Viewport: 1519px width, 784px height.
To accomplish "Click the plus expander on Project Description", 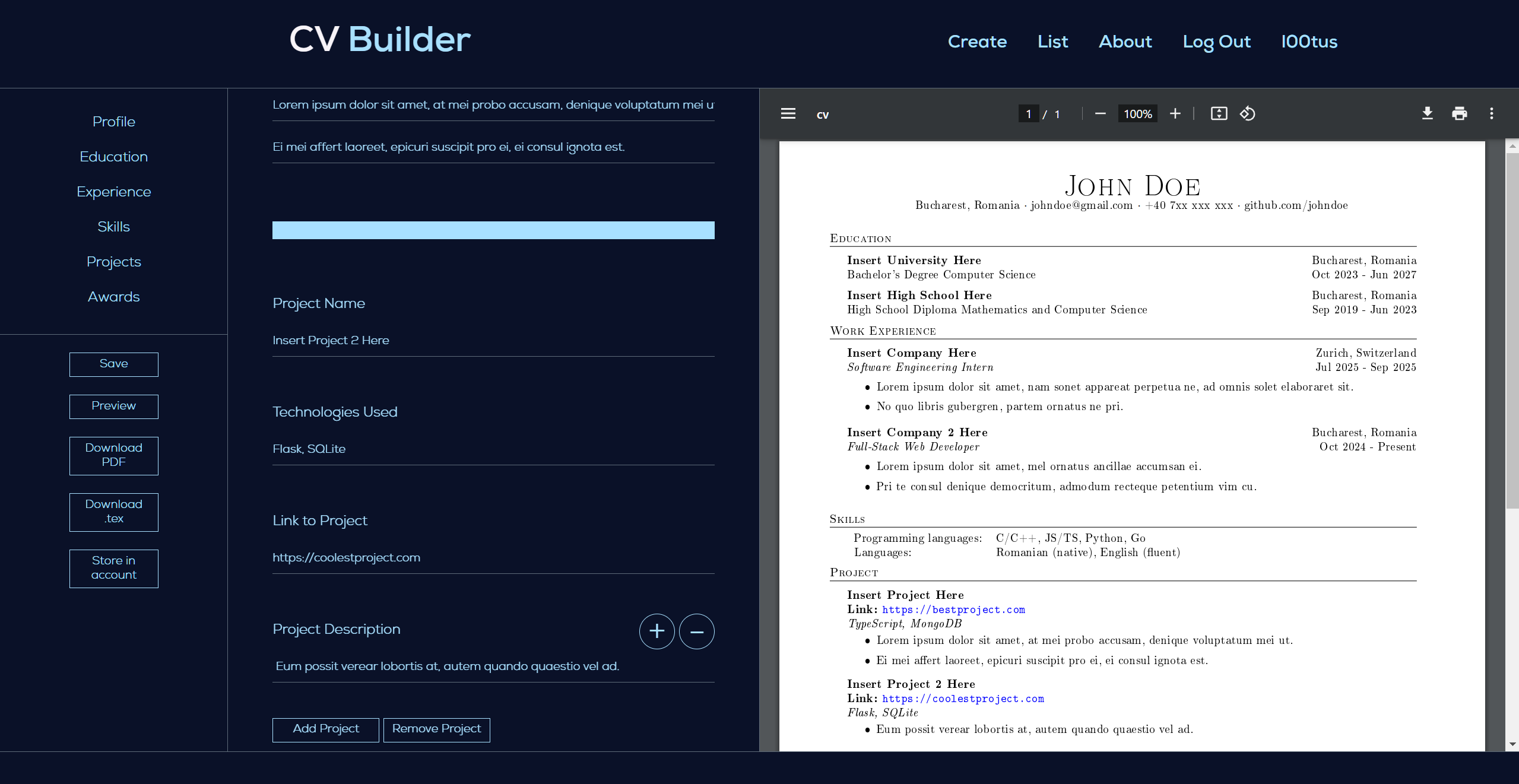I will (x=656, y=631).
